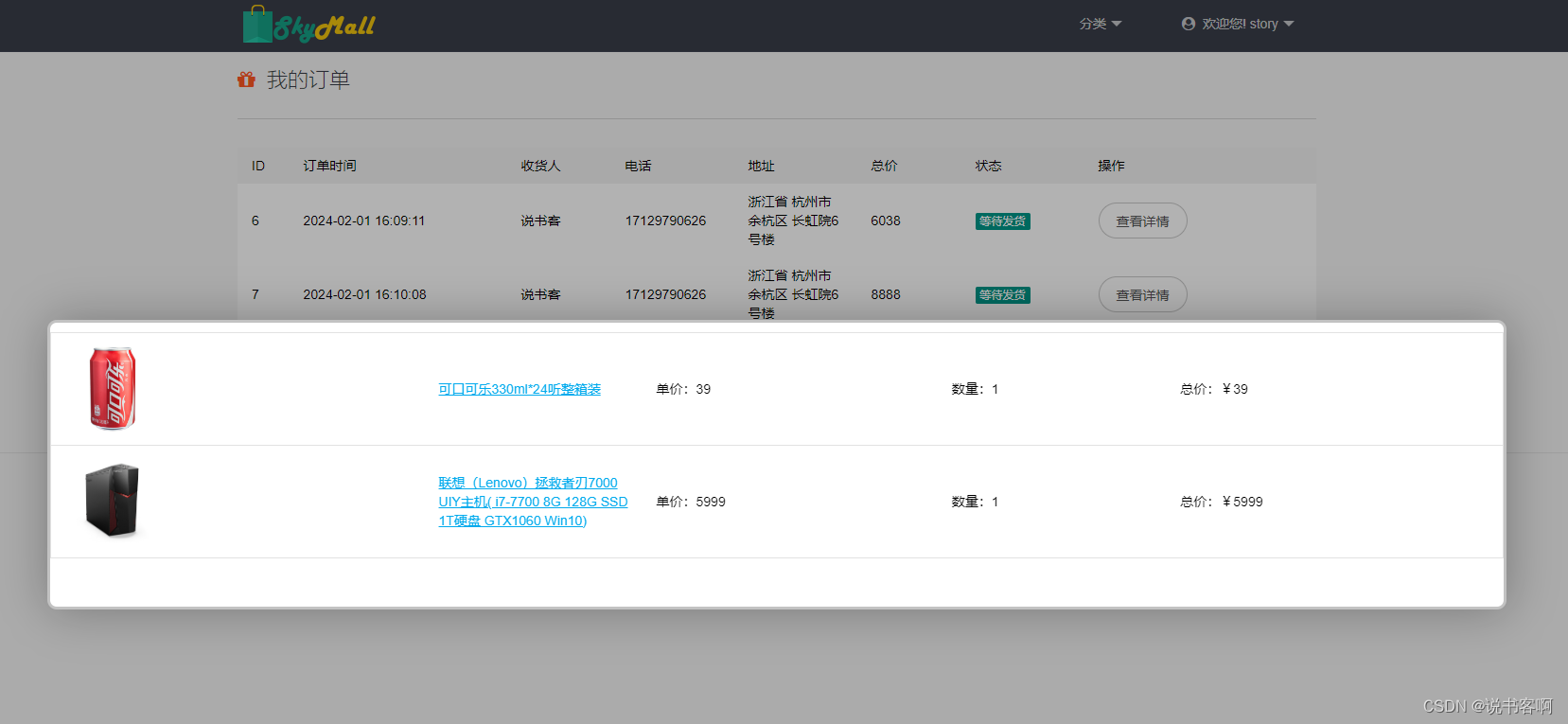Screen dimensions: 1568x724
Task: Click total price 6038 cell
Action: (886, 221)
